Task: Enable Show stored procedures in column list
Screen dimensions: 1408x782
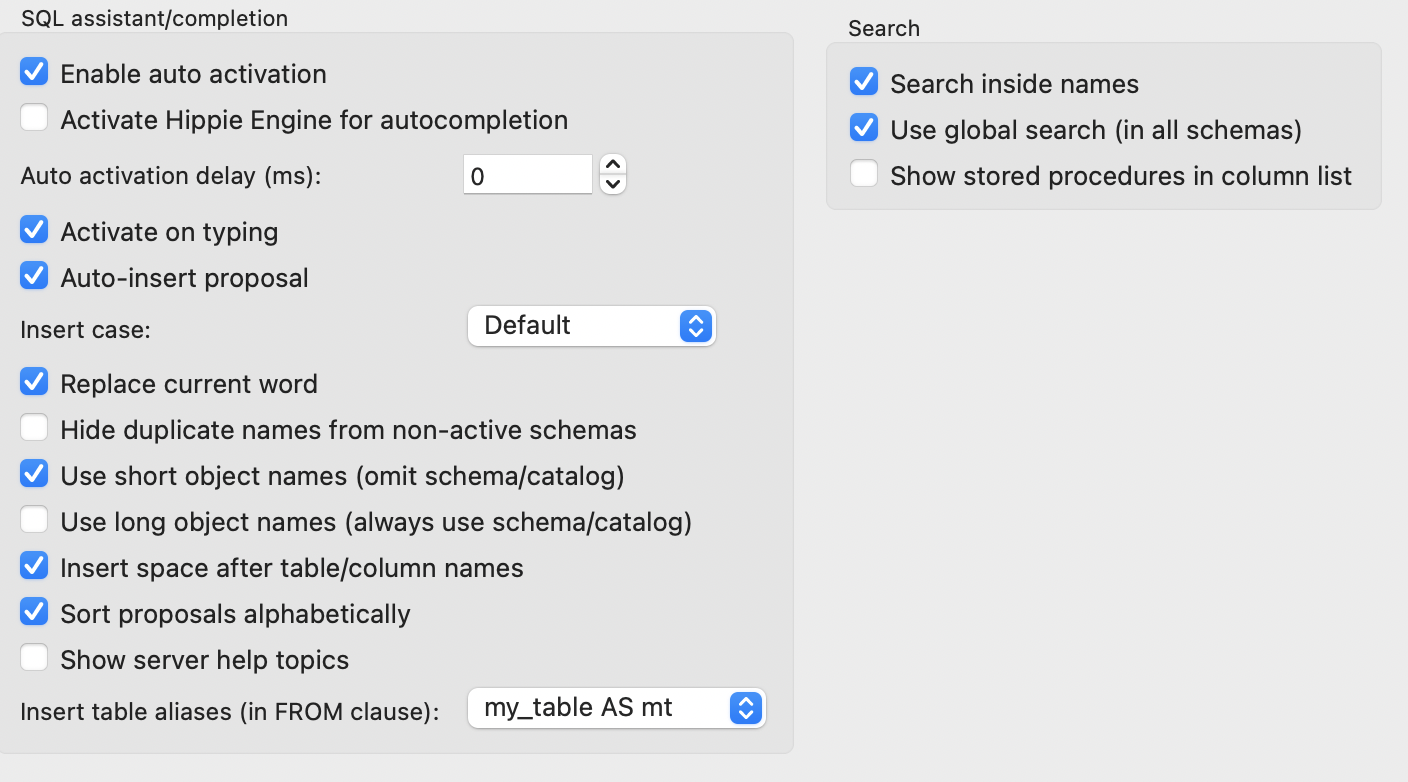Action: pyautogui.click(x=863, y=173)
